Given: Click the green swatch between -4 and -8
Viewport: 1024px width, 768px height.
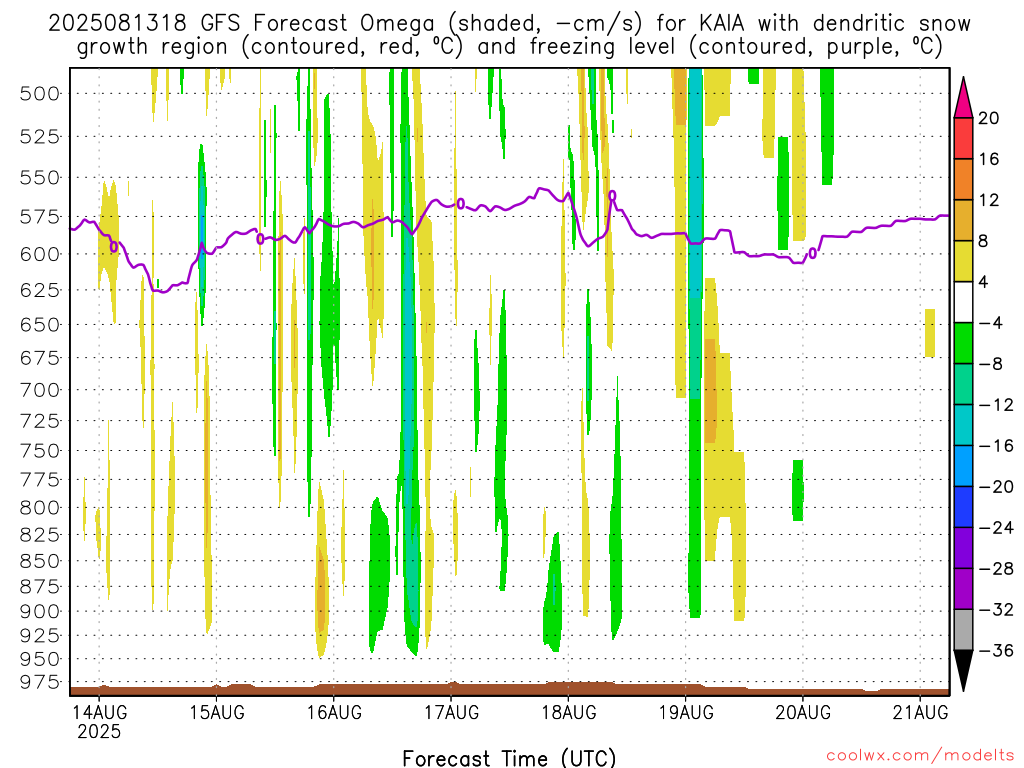Looking at the screenshot, I should 963,344.
